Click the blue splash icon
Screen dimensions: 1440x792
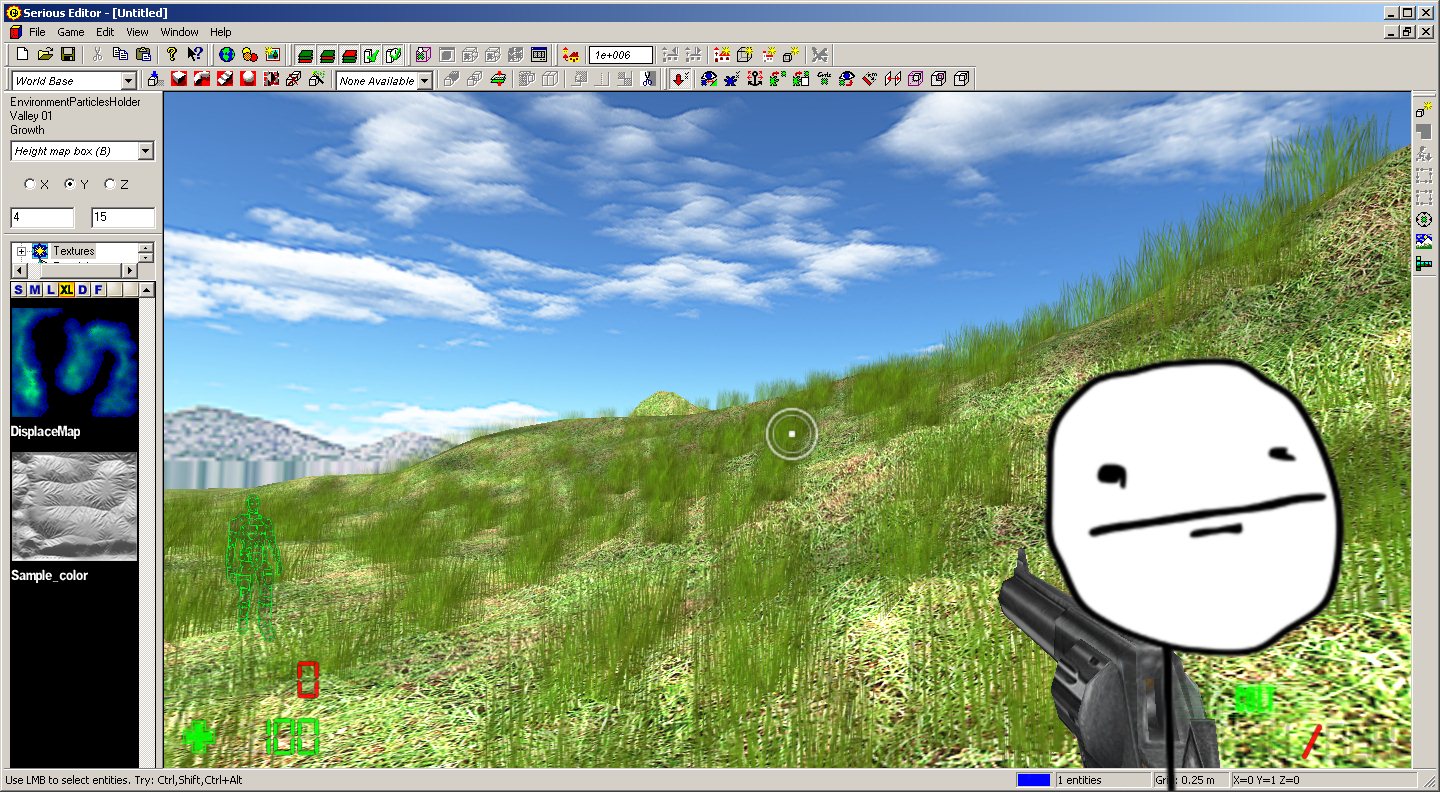733,79
